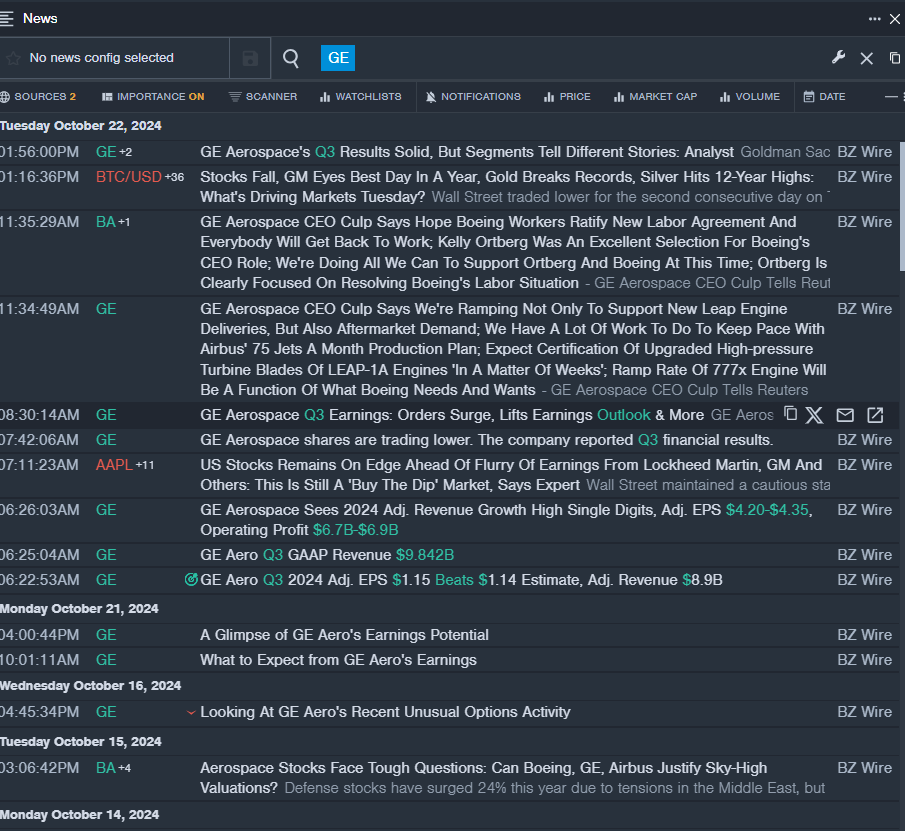Image resolution: width=905 pixels, height=831 pixels.
Task: Toggle the Importance ON filter
Action: [x=153, y=97]
